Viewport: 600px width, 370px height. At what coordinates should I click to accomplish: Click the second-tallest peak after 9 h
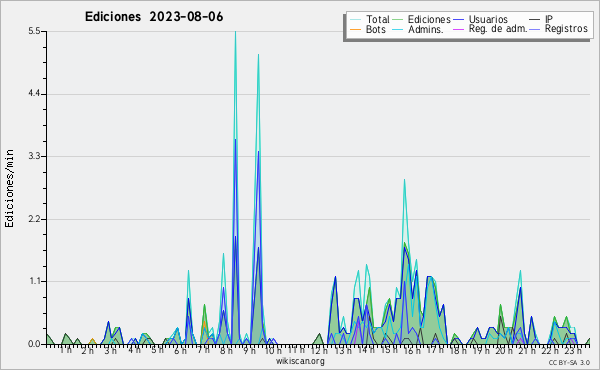coord(259,55)
